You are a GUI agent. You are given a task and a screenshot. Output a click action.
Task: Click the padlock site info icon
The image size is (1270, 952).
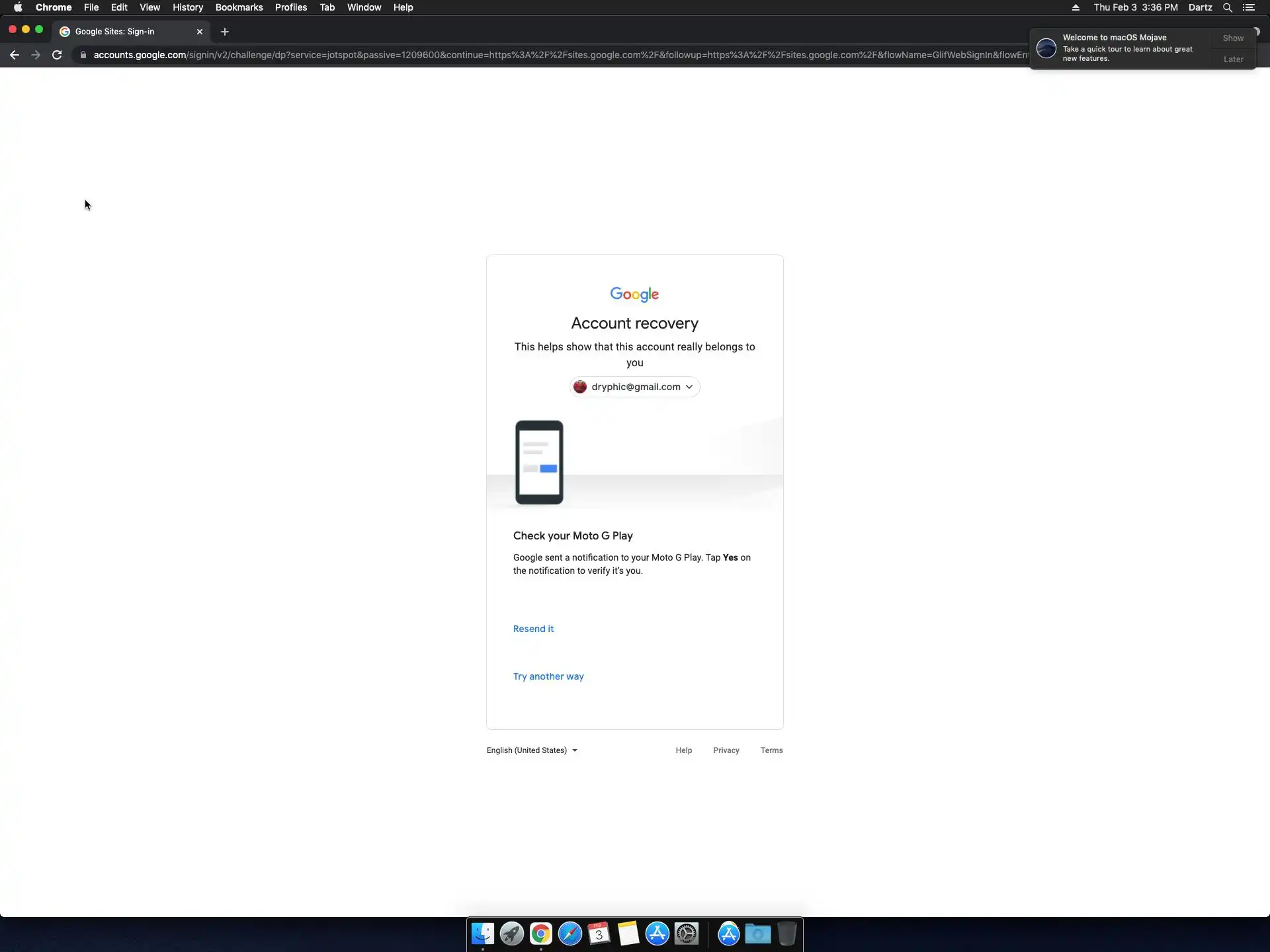point(83,55)
